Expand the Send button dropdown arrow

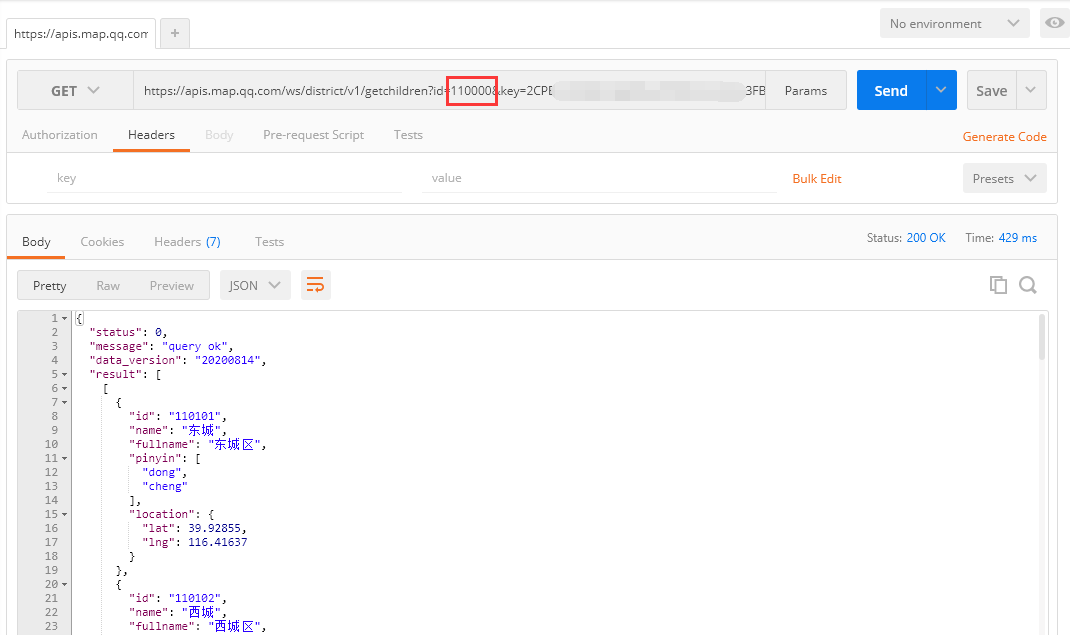point(941,91)
